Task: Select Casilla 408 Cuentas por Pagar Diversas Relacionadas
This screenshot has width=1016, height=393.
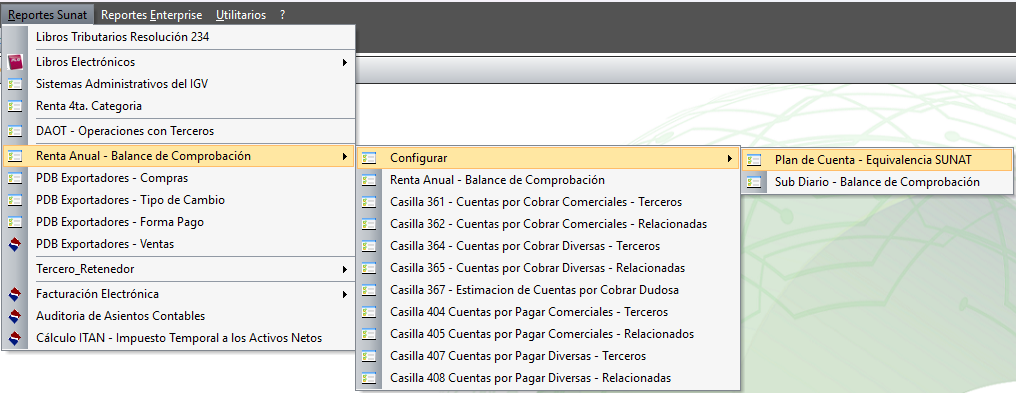Action: tap(548, 378)
